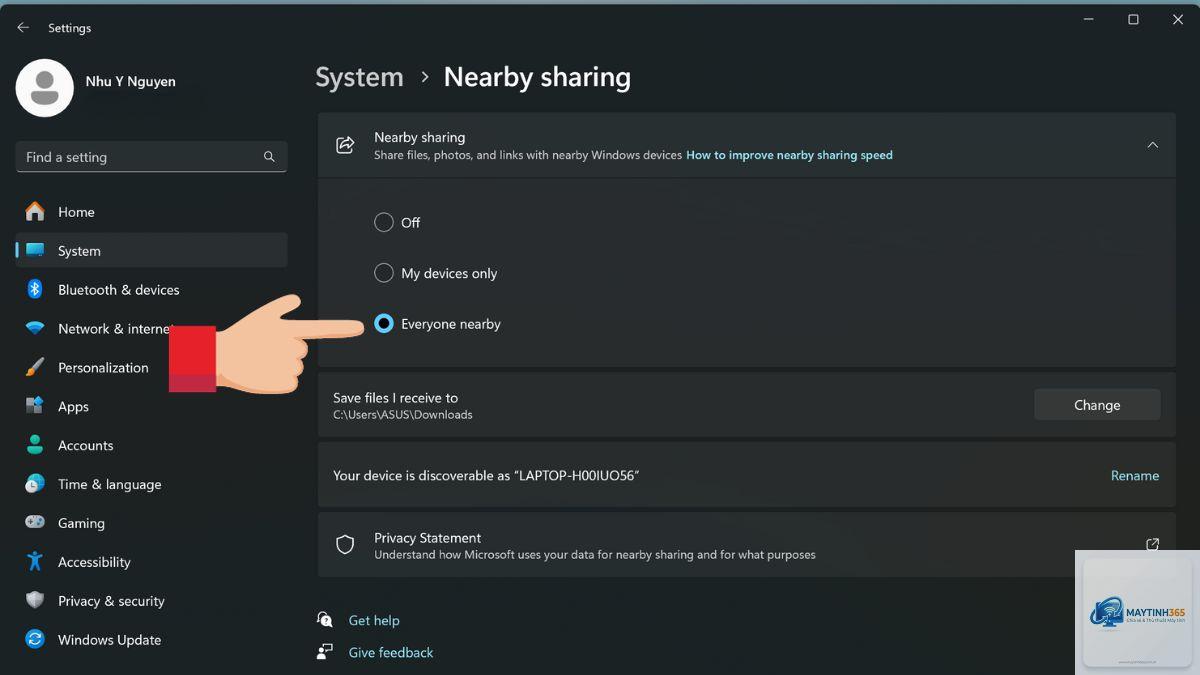This screenshot has width=1200, height=675.
Task: Click the Windows Update sync icon
Action: coord(35,639)
